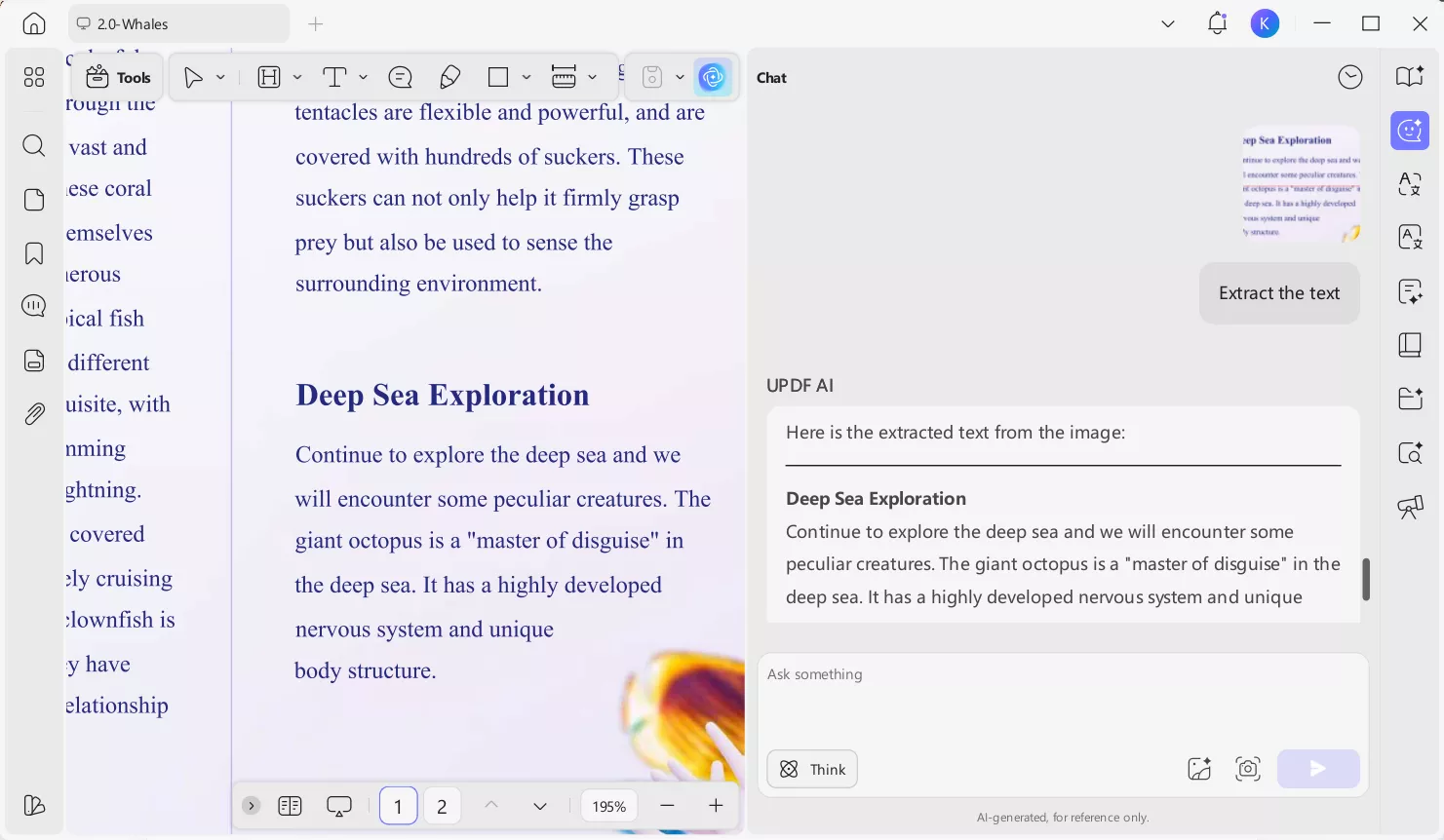Click the notification bell icon
The width and height of the screenshot is (1444, 840).
click(1217, 23)
